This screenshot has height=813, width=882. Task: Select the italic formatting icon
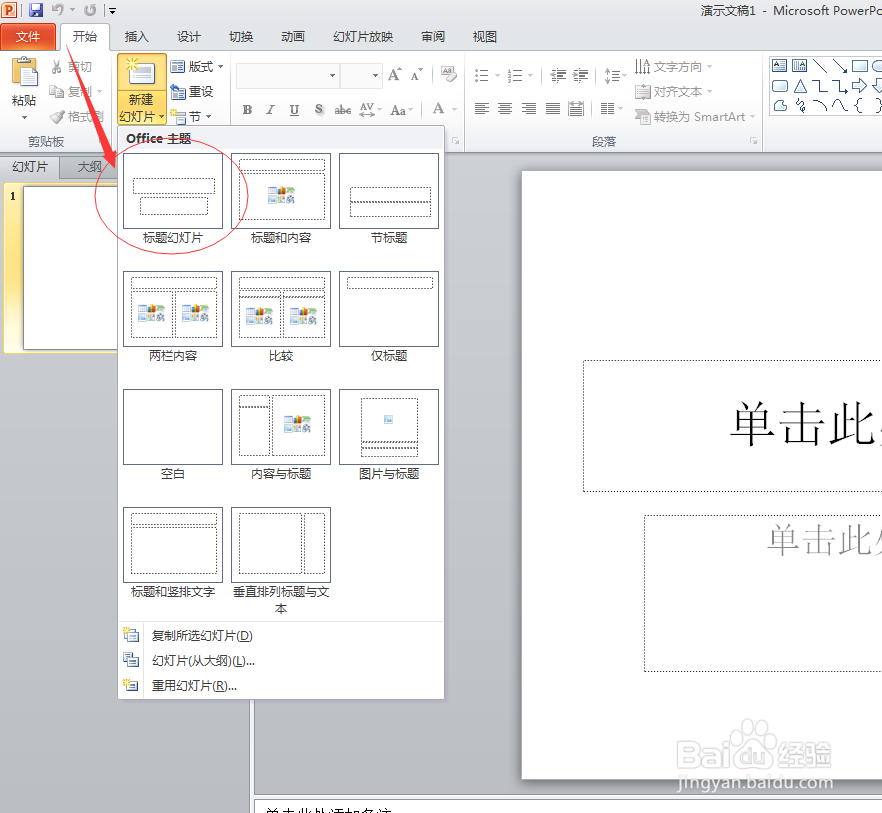270,110
